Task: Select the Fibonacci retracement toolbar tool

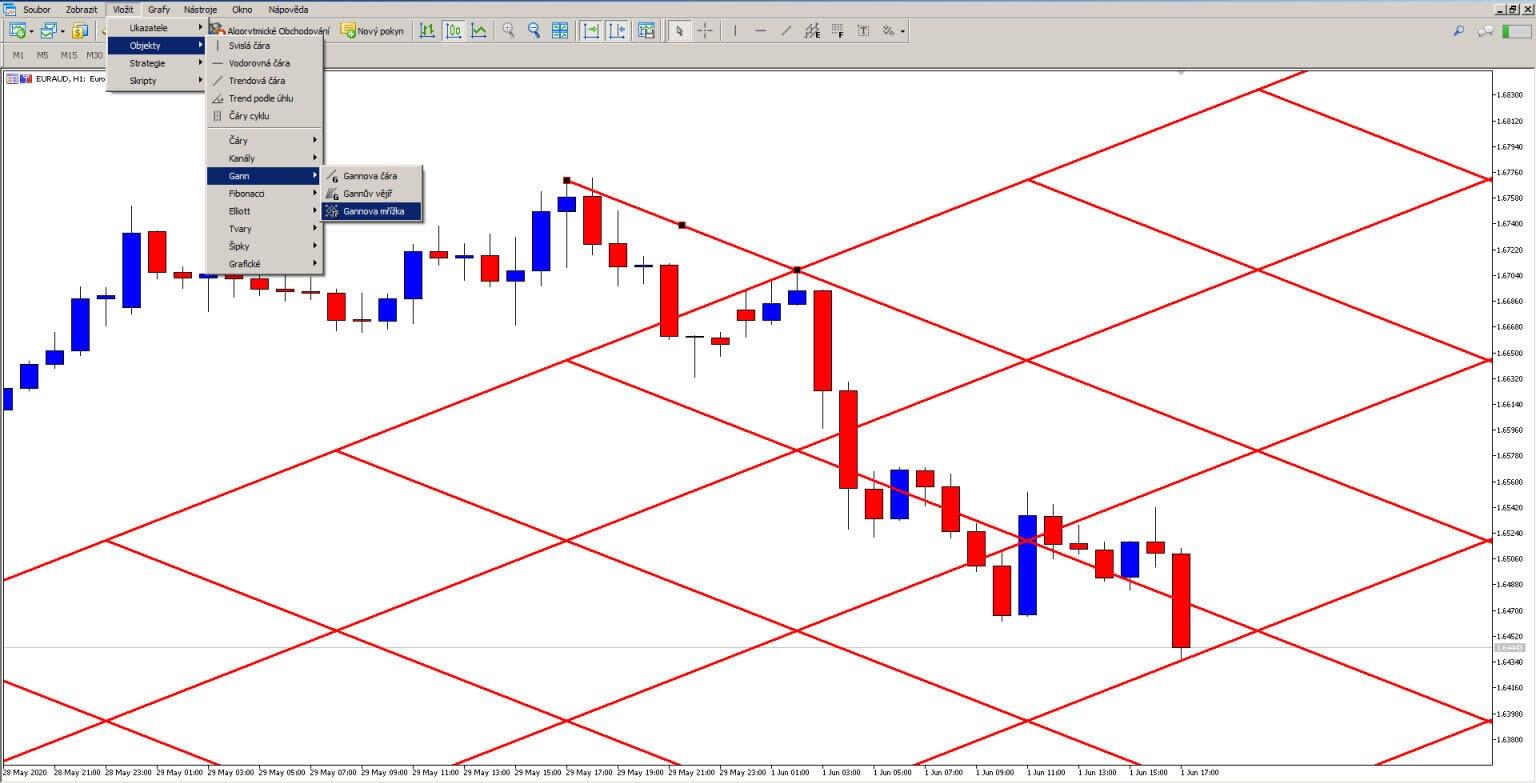Action: 837,31
